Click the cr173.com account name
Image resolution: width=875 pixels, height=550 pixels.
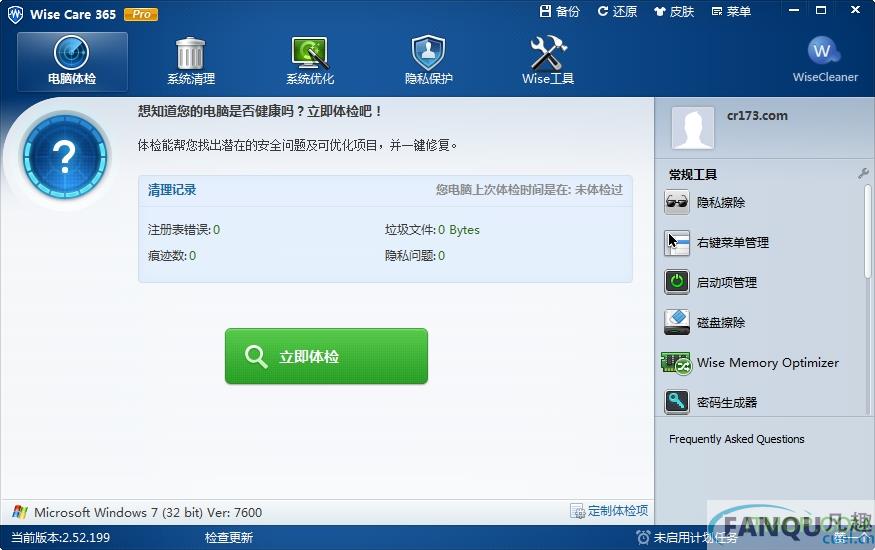tap(757, 116)
